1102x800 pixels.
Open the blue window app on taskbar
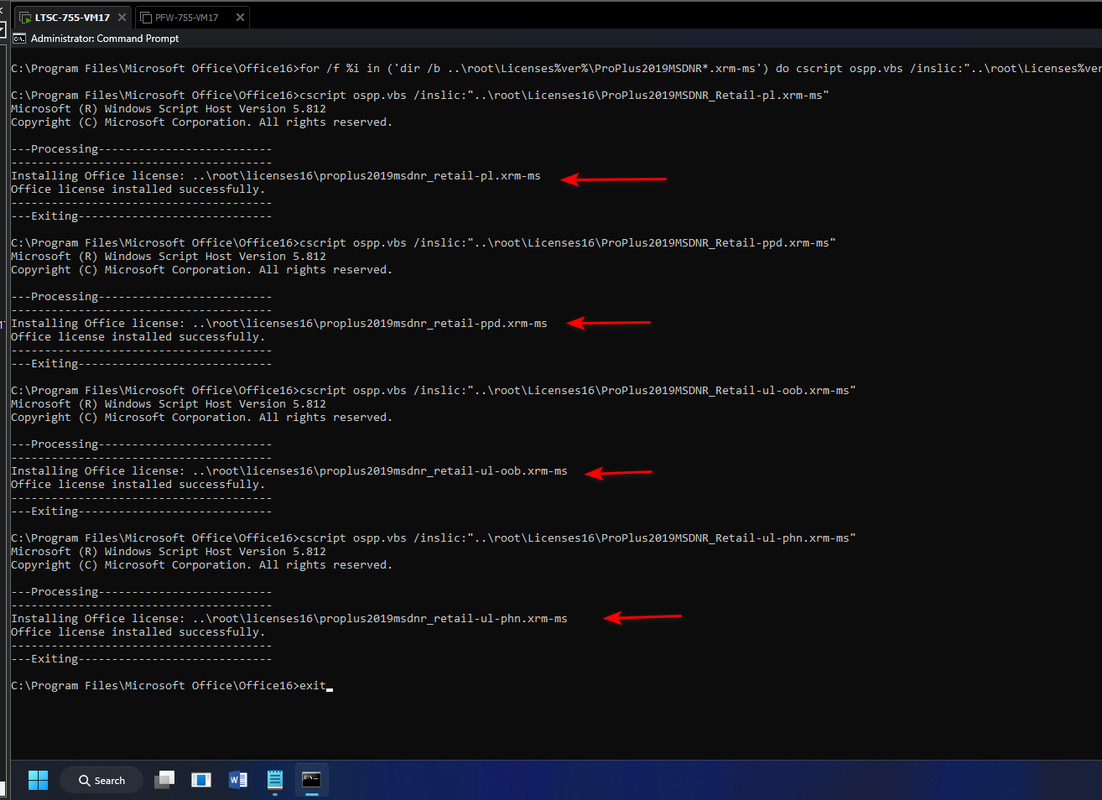click(201, 780)
